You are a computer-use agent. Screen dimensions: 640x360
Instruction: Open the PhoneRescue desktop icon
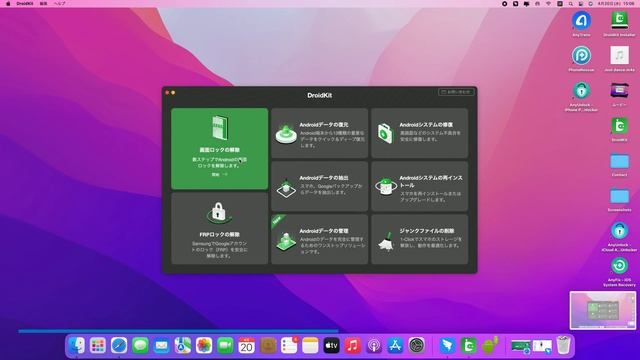[581, 59]
